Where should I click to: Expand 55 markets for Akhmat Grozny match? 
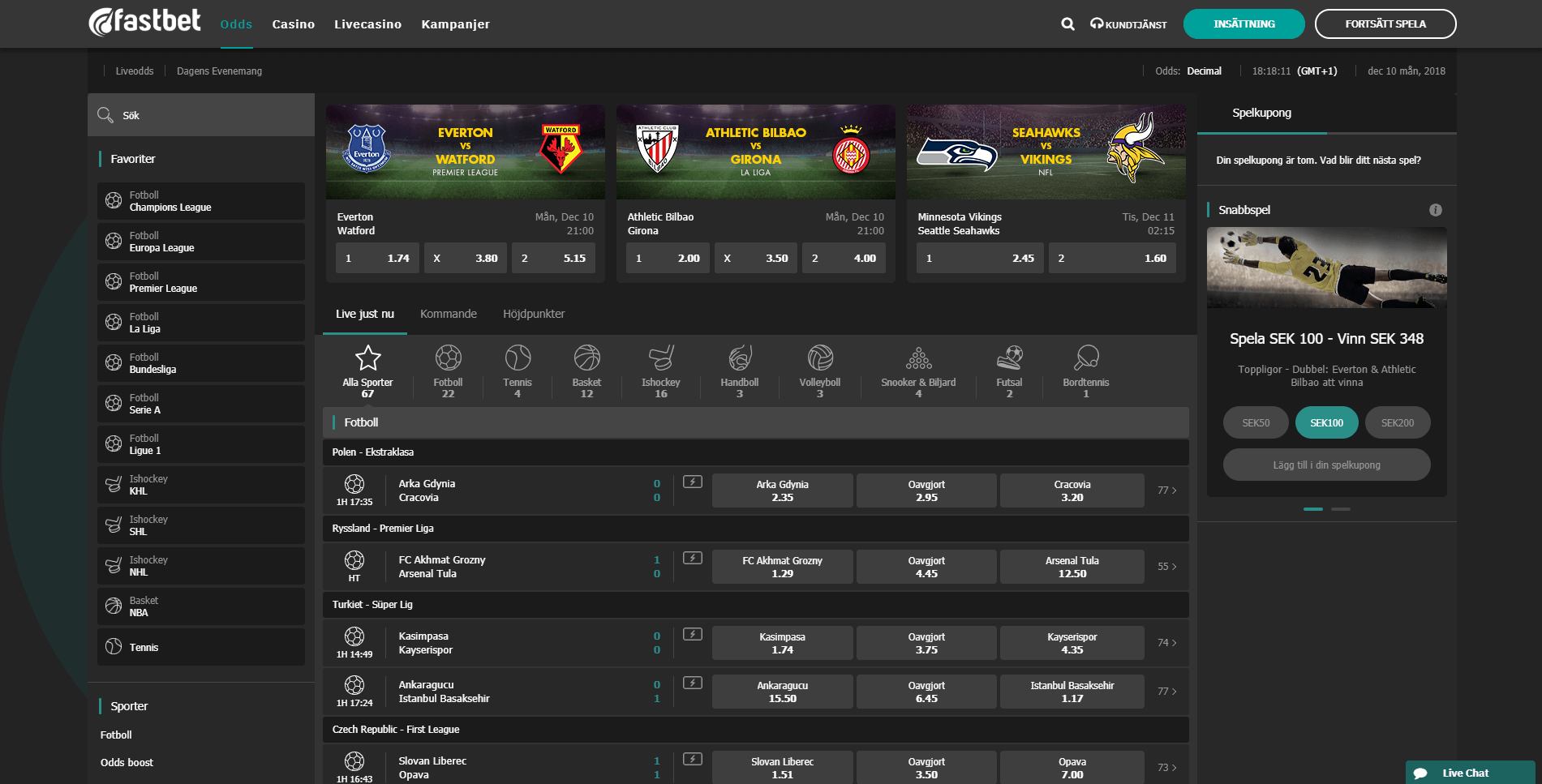(x=1166, y=567)
